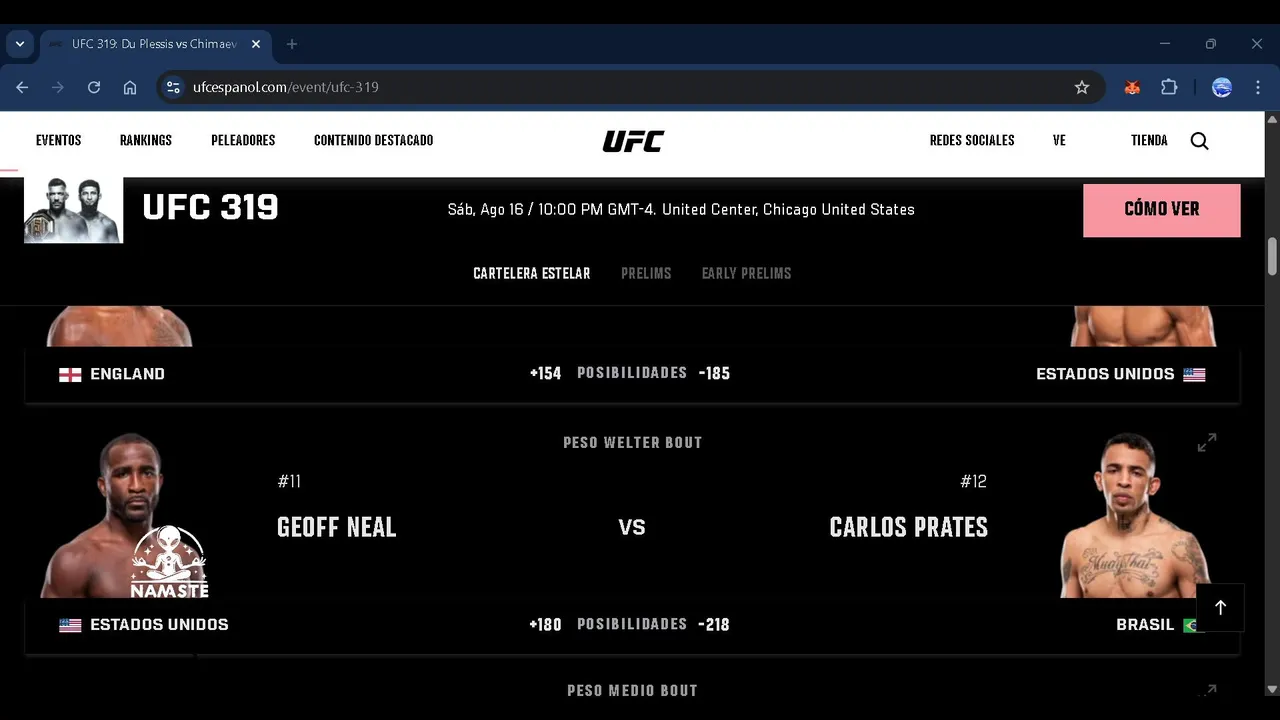
Task: Open Geoff Neal fighter profile link
Action: [x=337, y=527]
